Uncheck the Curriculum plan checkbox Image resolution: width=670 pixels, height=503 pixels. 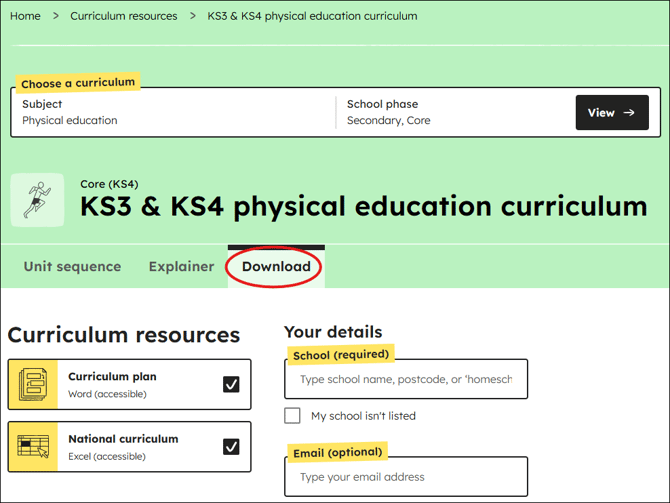point(231,384)
